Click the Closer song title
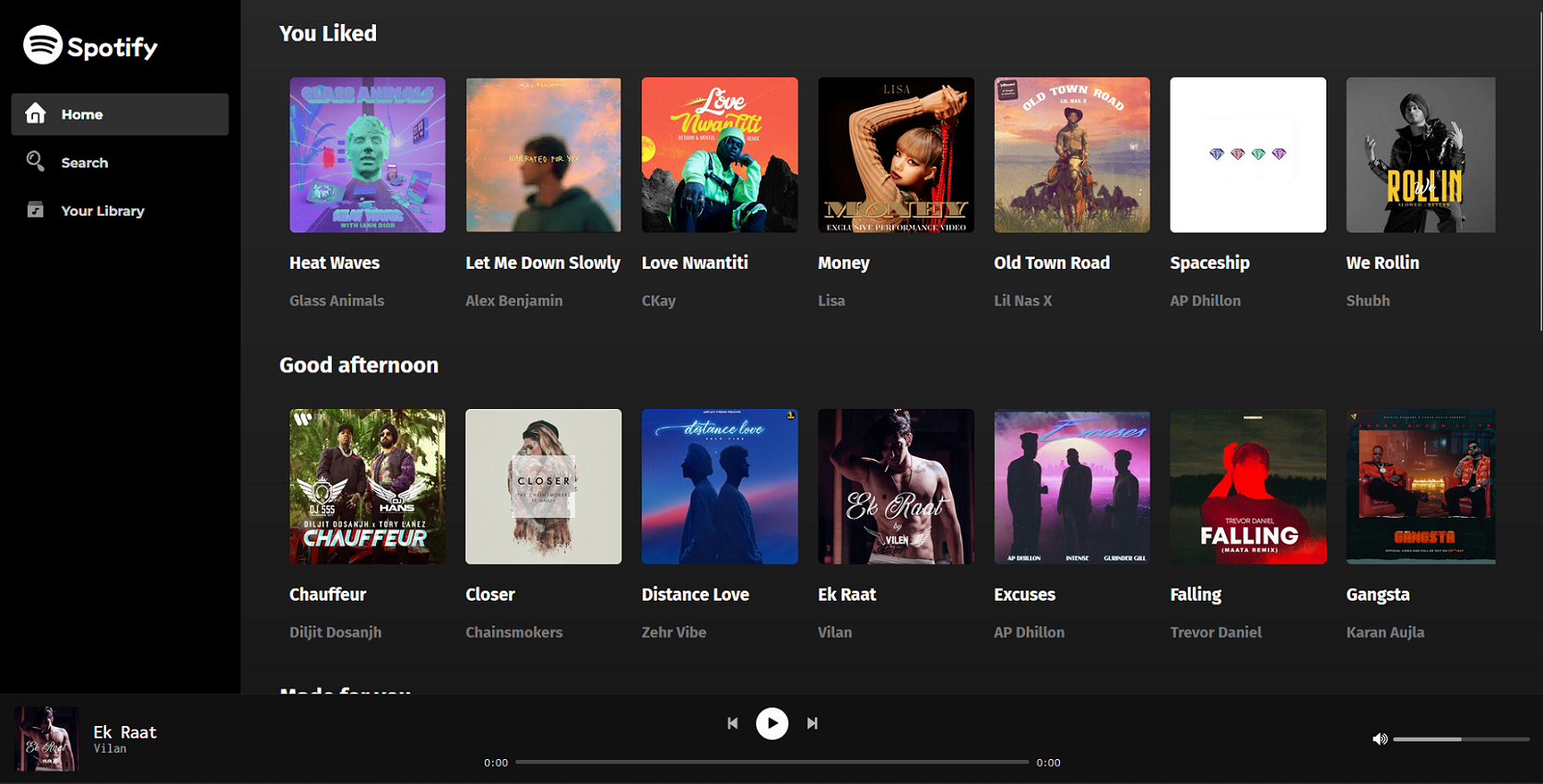 click(489, 594)
